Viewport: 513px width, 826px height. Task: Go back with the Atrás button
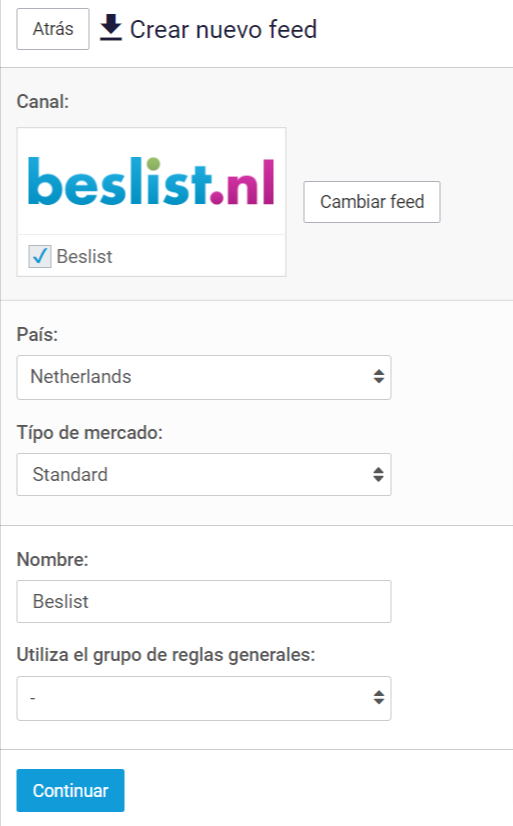(53, 29)
